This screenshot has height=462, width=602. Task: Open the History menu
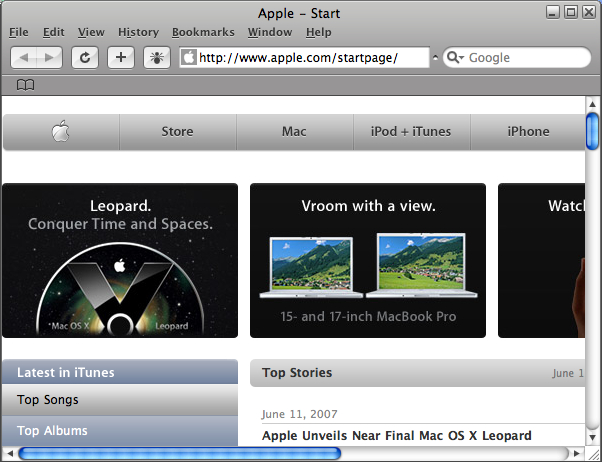tap(138, 32)
